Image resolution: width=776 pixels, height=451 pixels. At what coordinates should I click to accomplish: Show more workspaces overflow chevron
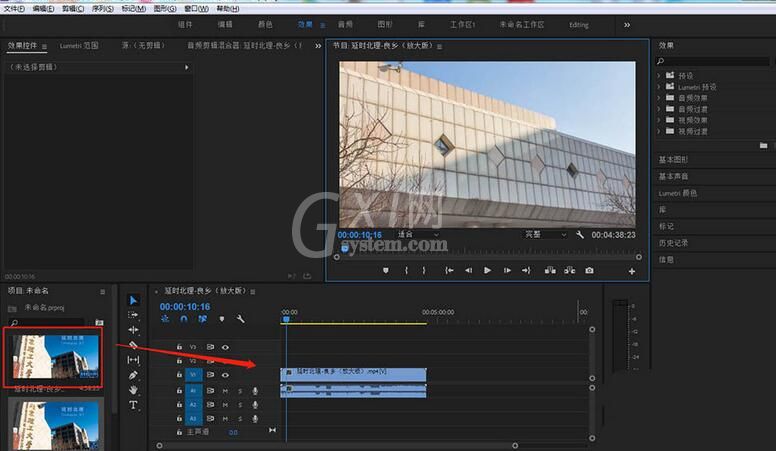click(x=627, y=25)
